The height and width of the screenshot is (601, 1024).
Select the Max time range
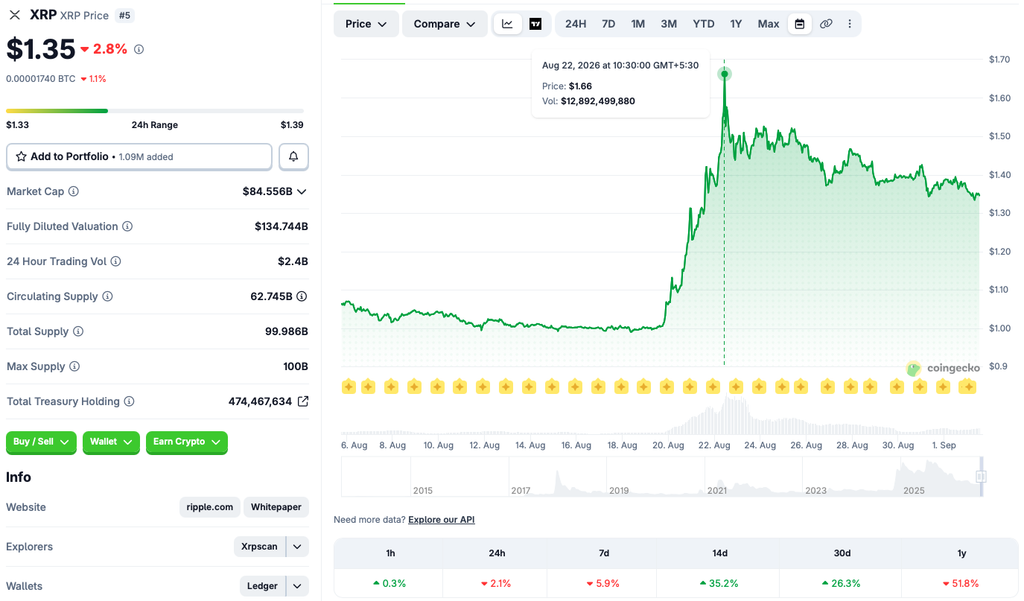tap(769, 24)
